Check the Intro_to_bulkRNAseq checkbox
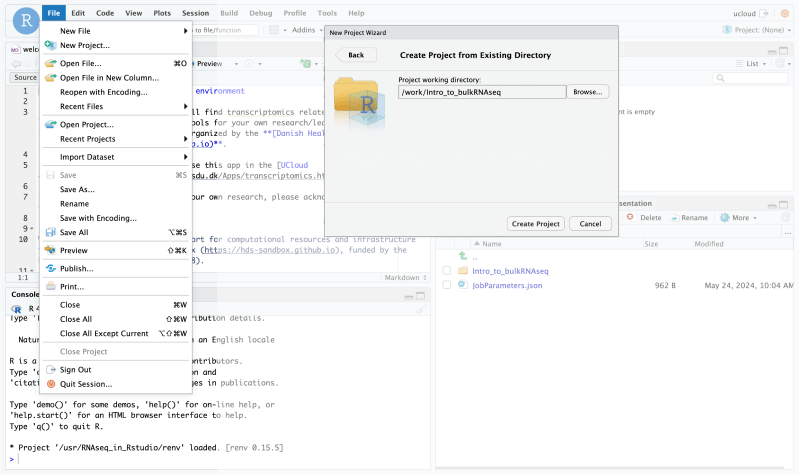The image size is (799, 475). coord(446,271)
